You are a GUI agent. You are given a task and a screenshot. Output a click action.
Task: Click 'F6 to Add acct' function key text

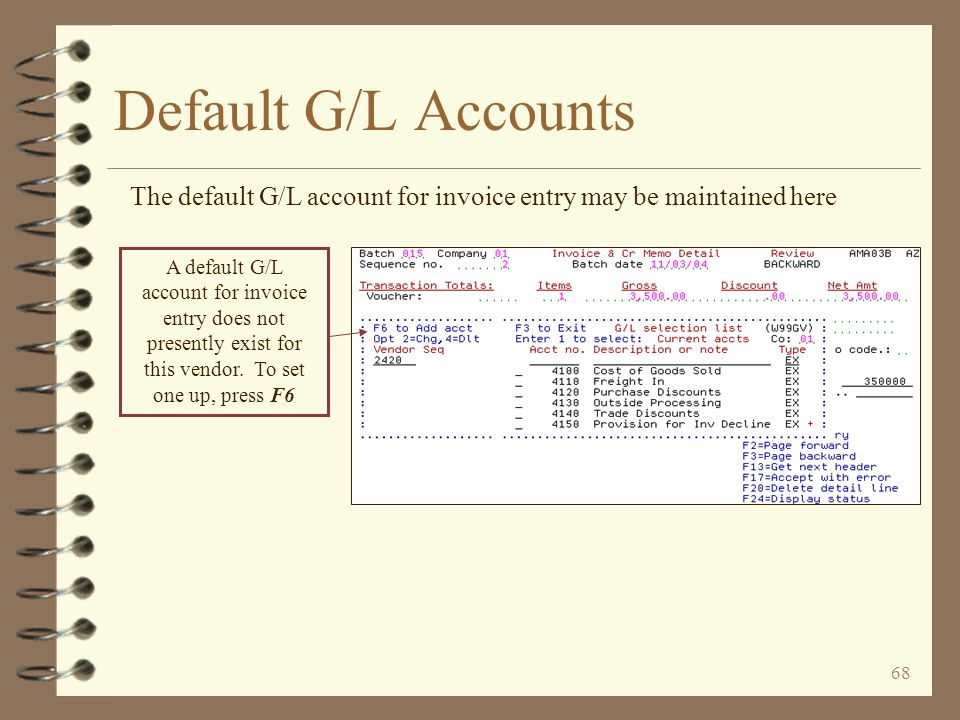[x=422, y=328]
